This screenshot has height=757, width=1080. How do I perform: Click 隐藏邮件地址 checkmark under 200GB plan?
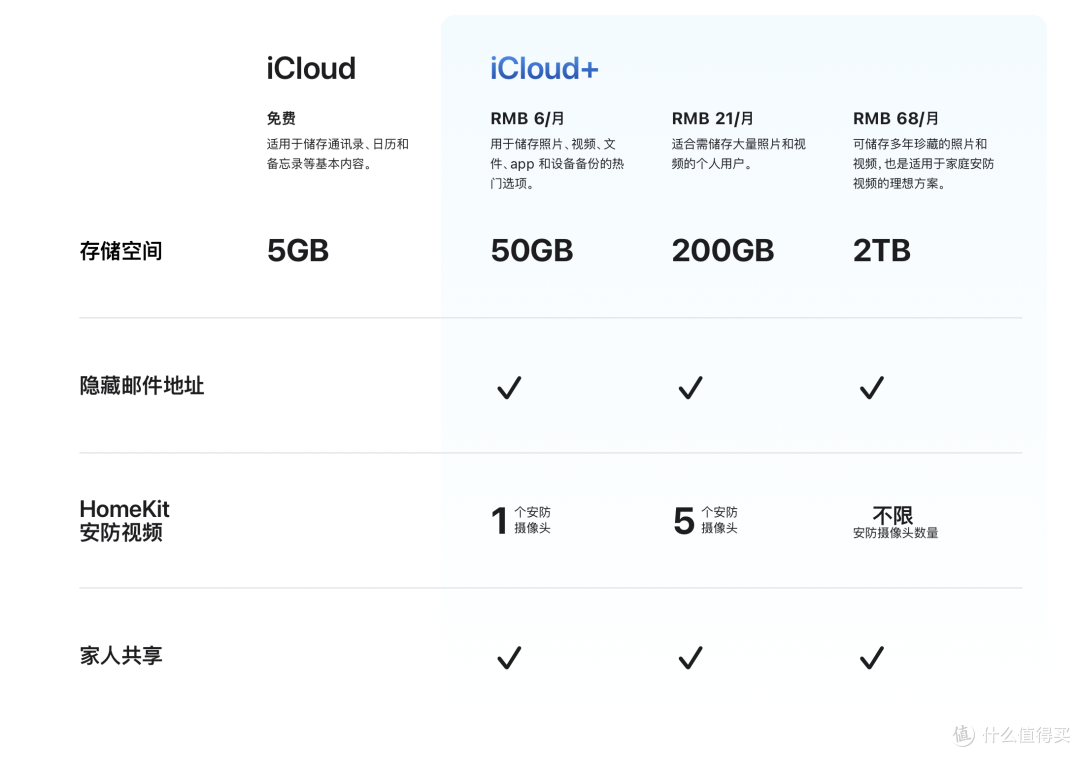690,387
